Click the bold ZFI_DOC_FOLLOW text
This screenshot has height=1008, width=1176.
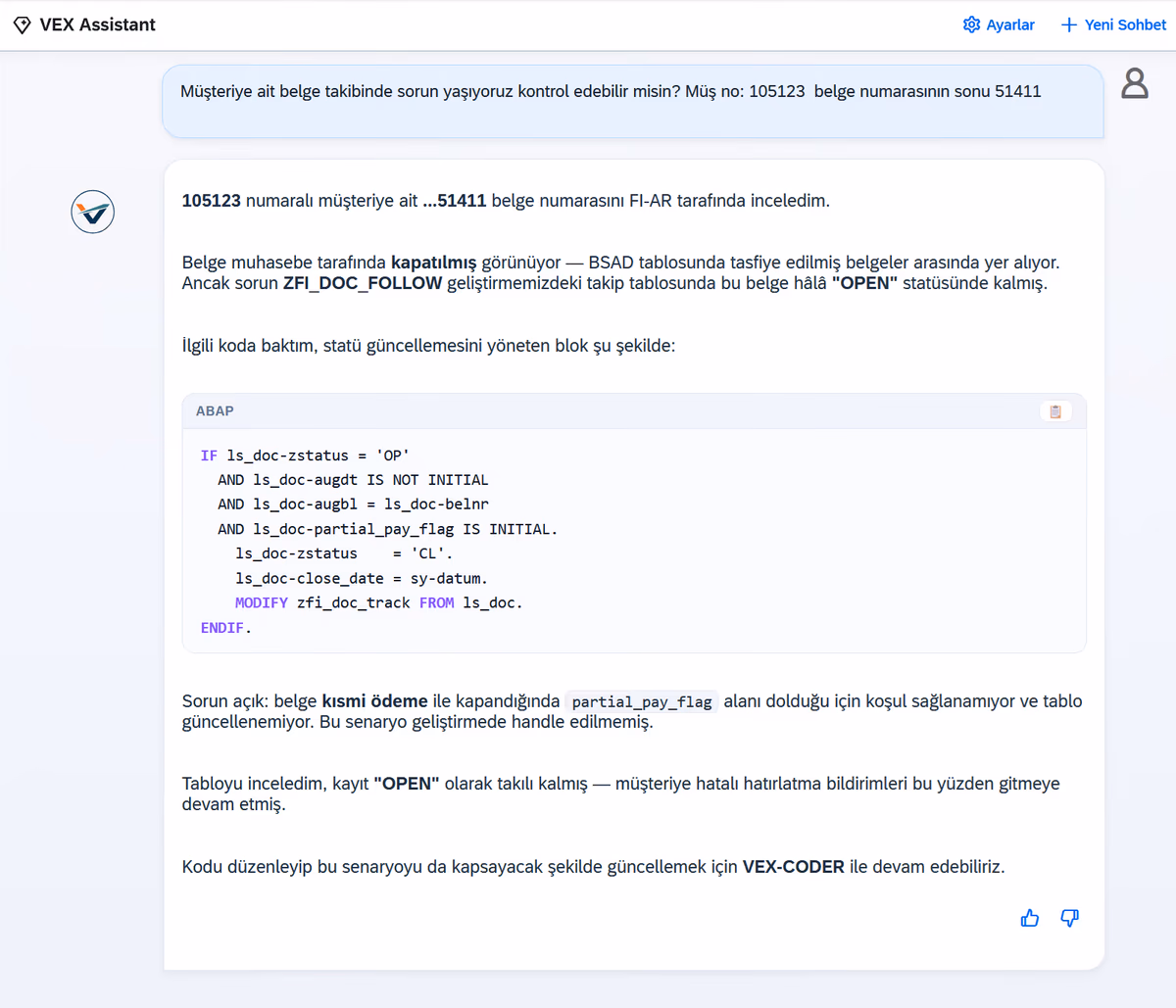click(x=362, y=283)
